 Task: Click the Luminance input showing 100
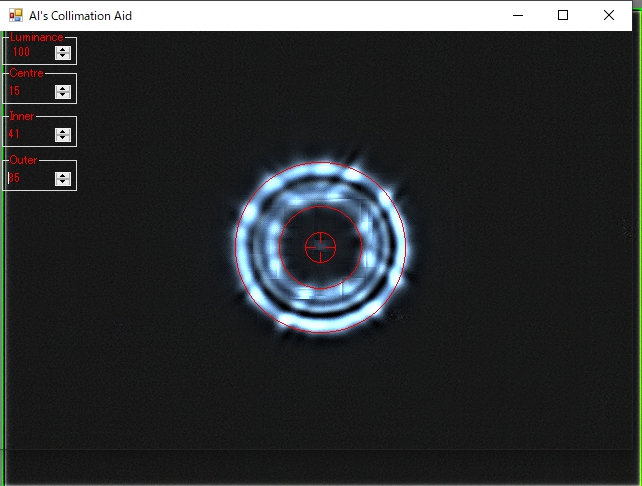31,52
